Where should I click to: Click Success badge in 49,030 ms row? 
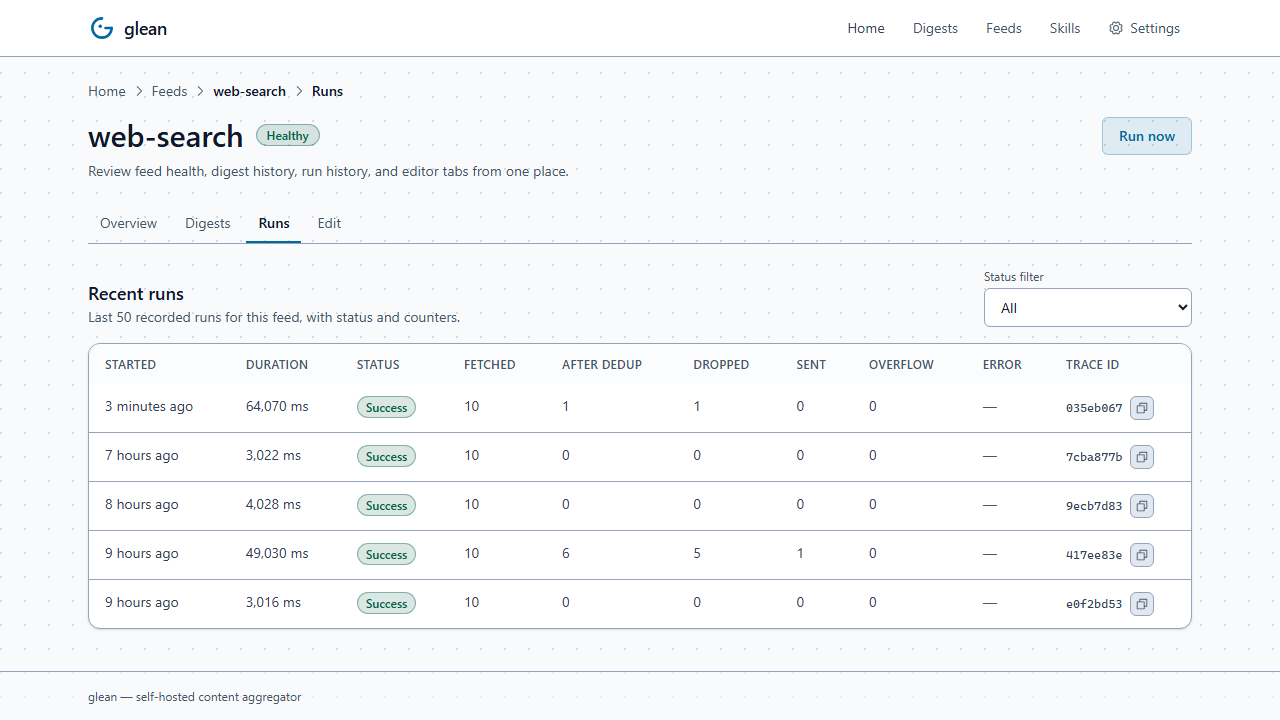pyautogui.click(x=386, y=555)
